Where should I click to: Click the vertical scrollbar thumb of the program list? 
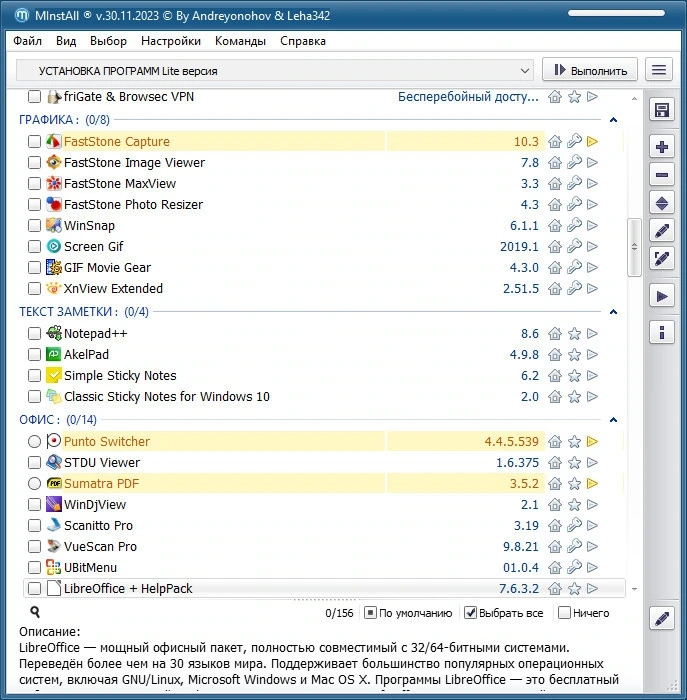coord(634,247)
